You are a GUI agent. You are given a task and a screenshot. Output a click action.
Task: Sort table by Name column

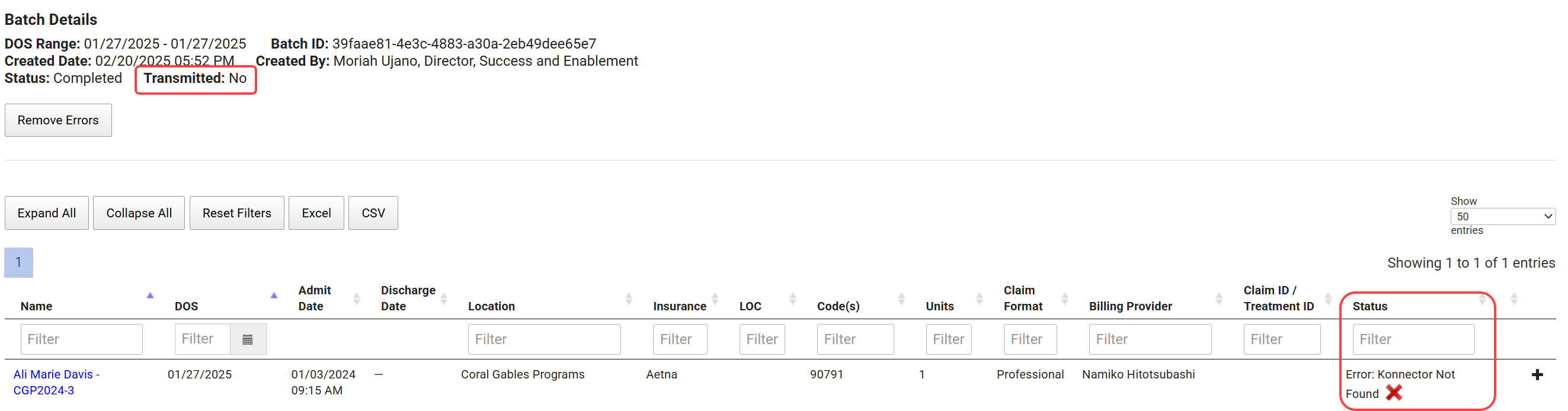tap(150, 296)
